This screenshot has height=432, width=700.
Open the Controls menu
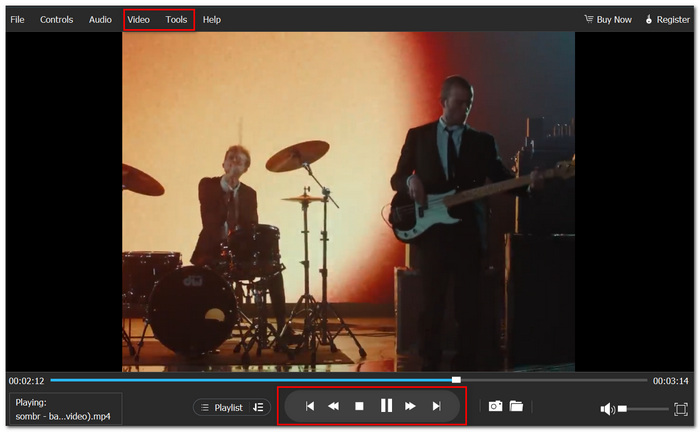tap(57, 20)
